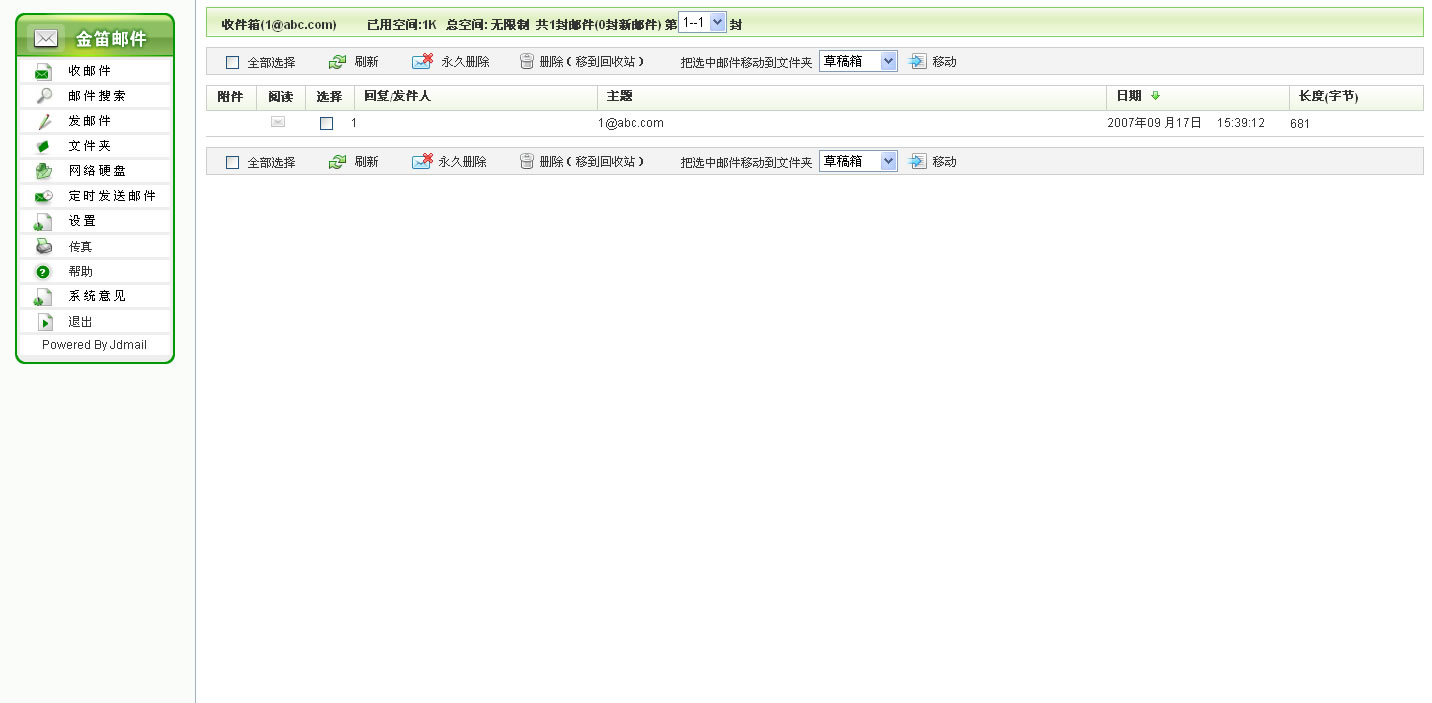Open the top 草稿箱 folder dropdown

pyautogui.click(x=858, y=61)
